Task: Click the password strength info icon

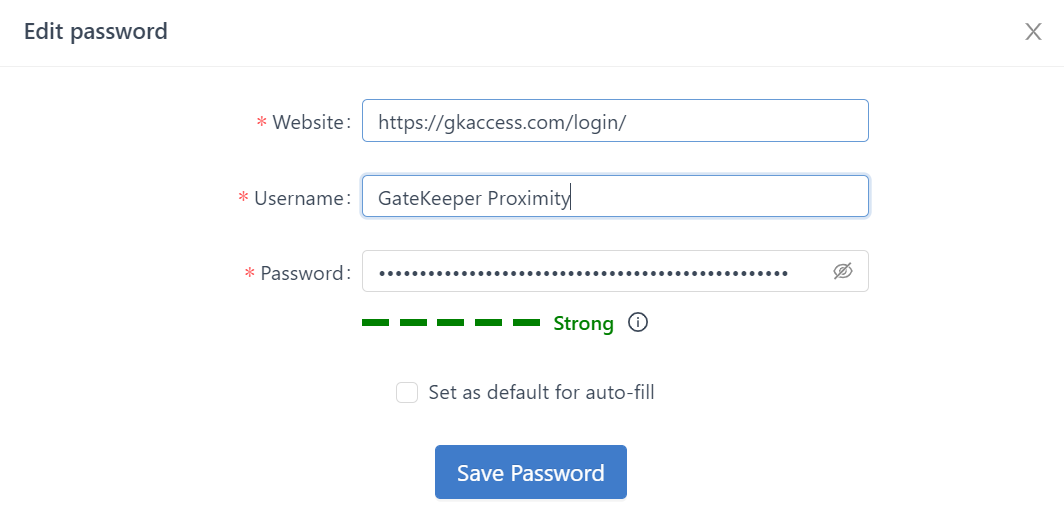Action: point(638,323)
